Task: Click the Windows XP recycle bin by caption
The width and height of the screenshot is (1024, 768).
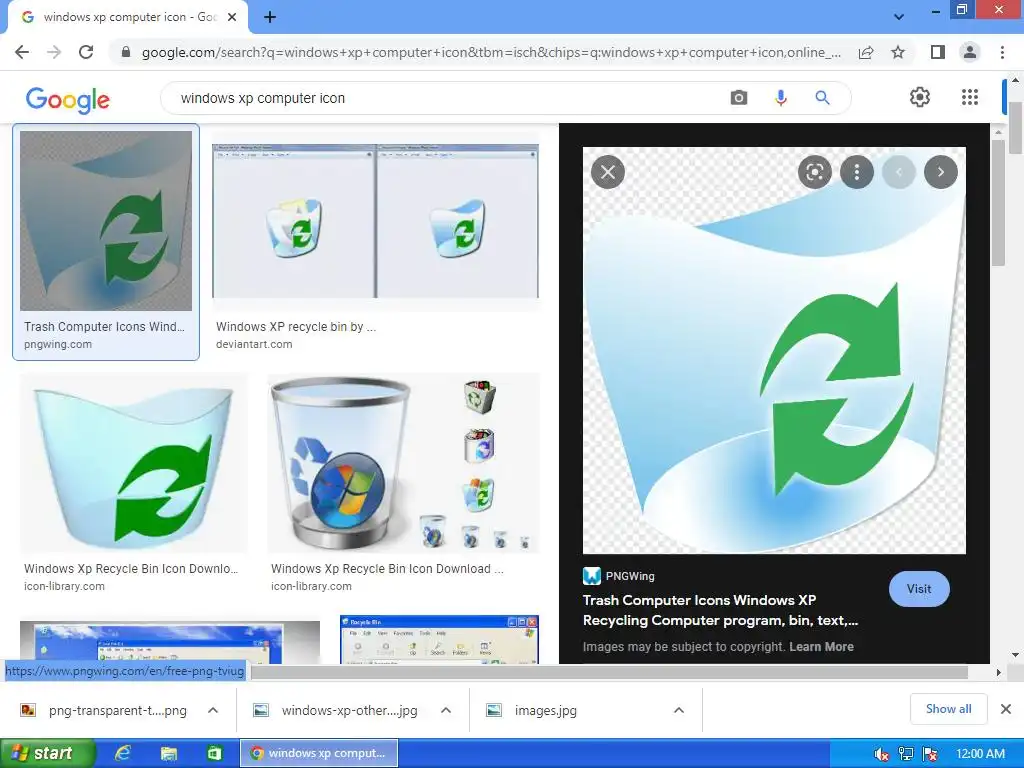Action: coord(296,327)
